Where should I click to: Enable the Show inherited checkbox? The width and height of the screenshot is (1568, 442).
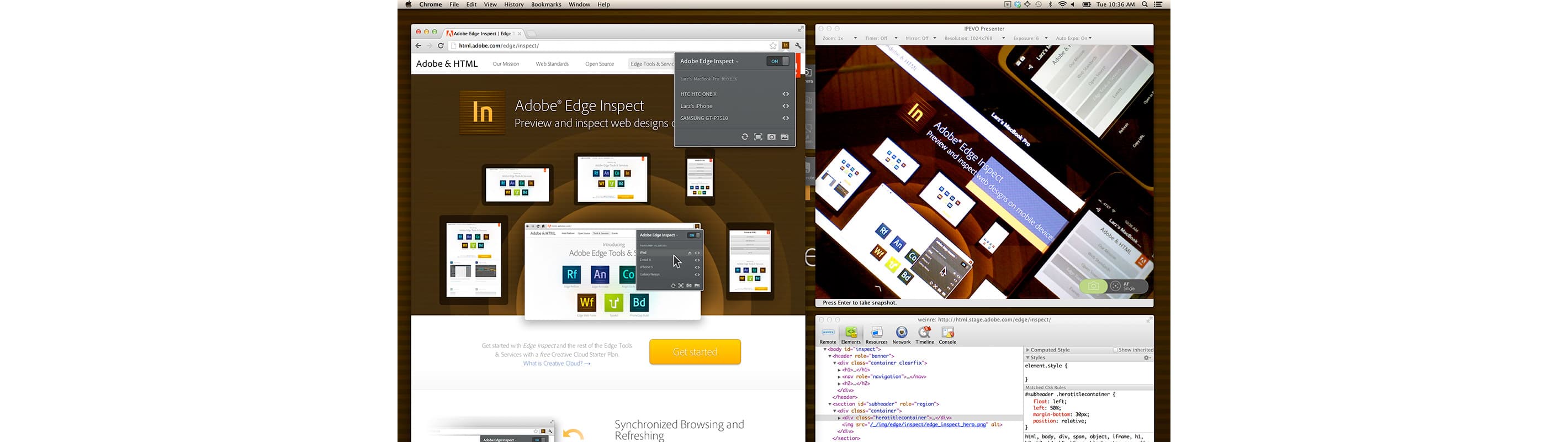coord(1115,350)
